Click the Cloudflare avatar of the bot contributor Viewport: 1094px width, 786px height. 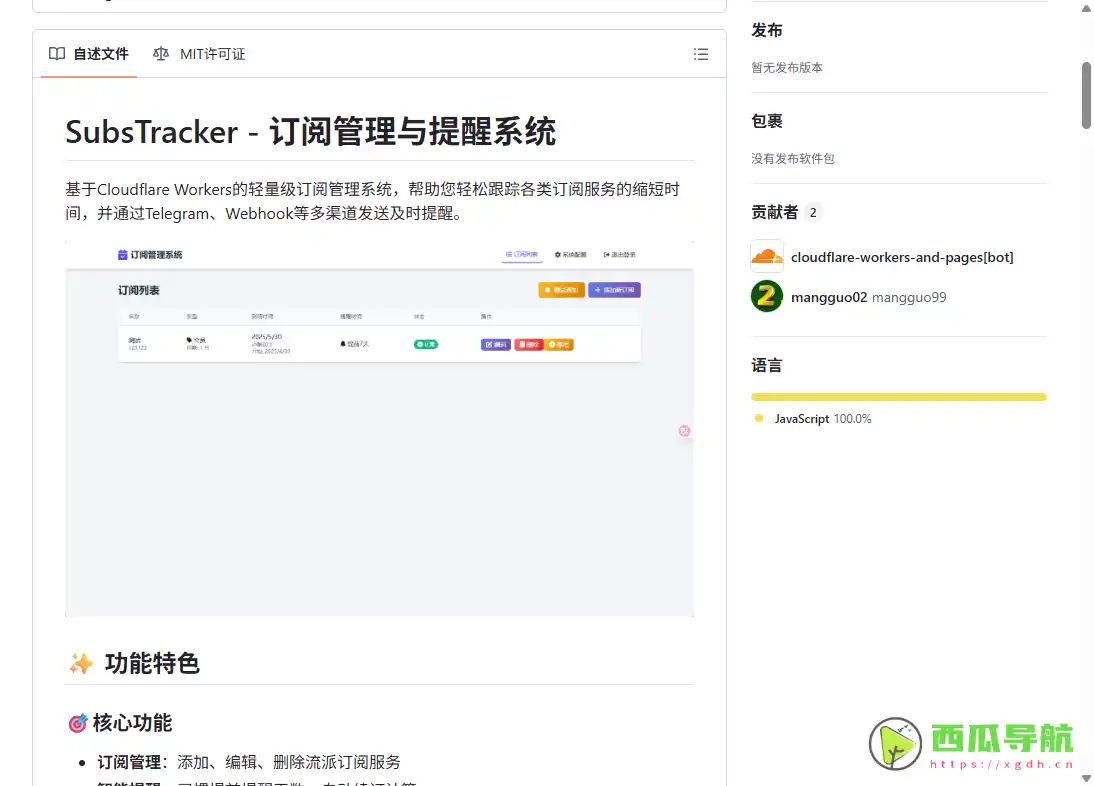(x=766, y=257)
